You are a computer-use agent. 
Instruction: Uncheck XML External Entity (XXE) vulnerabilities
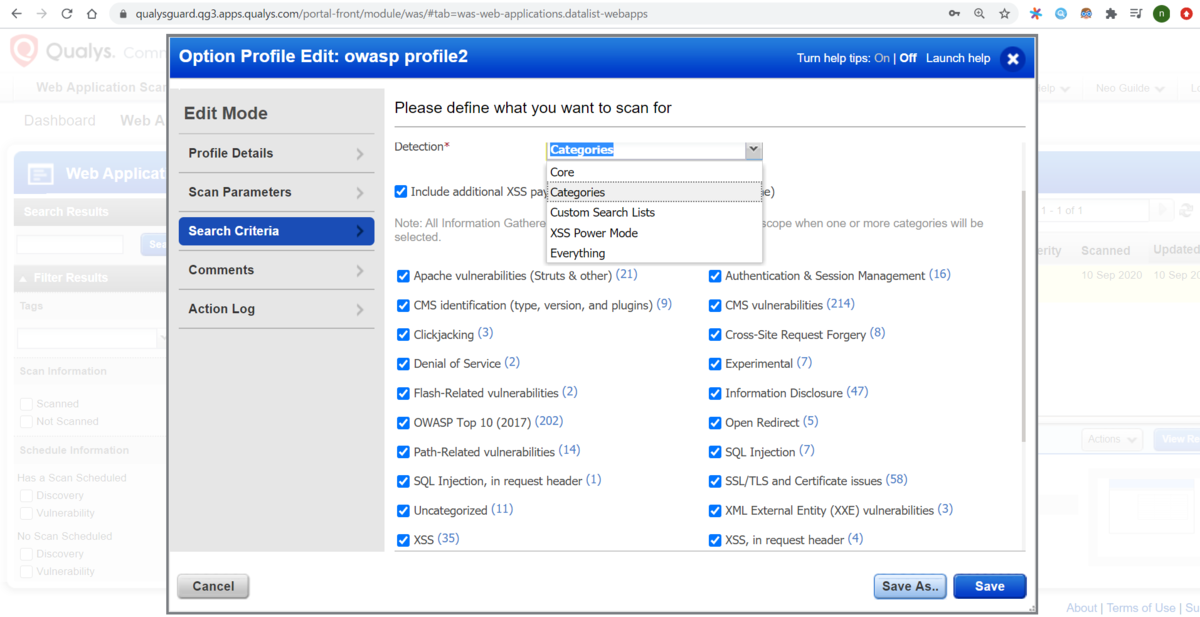click(715, 511)
